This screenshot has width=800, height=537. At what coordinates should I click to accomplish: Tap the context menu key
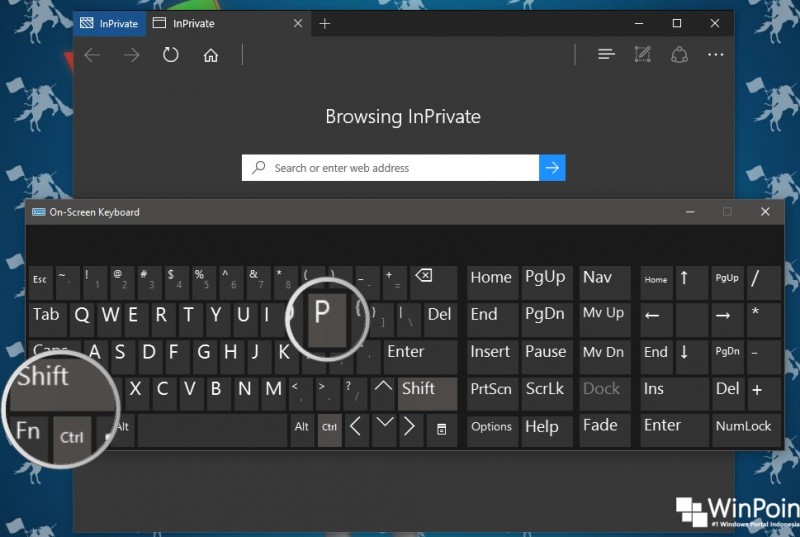[441, 431]
